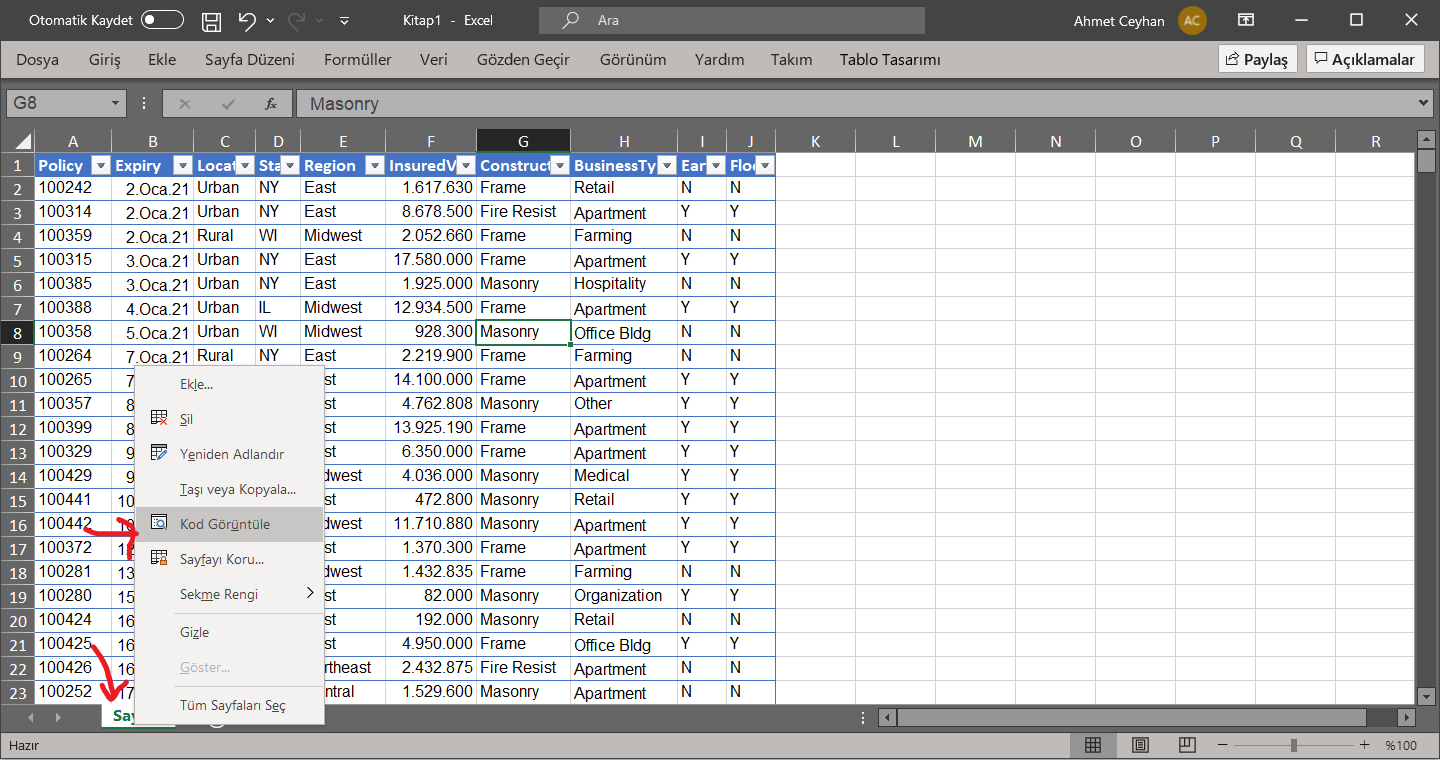
Task: Click the ribbon display options icon
Action: (x=1246, y=20)
